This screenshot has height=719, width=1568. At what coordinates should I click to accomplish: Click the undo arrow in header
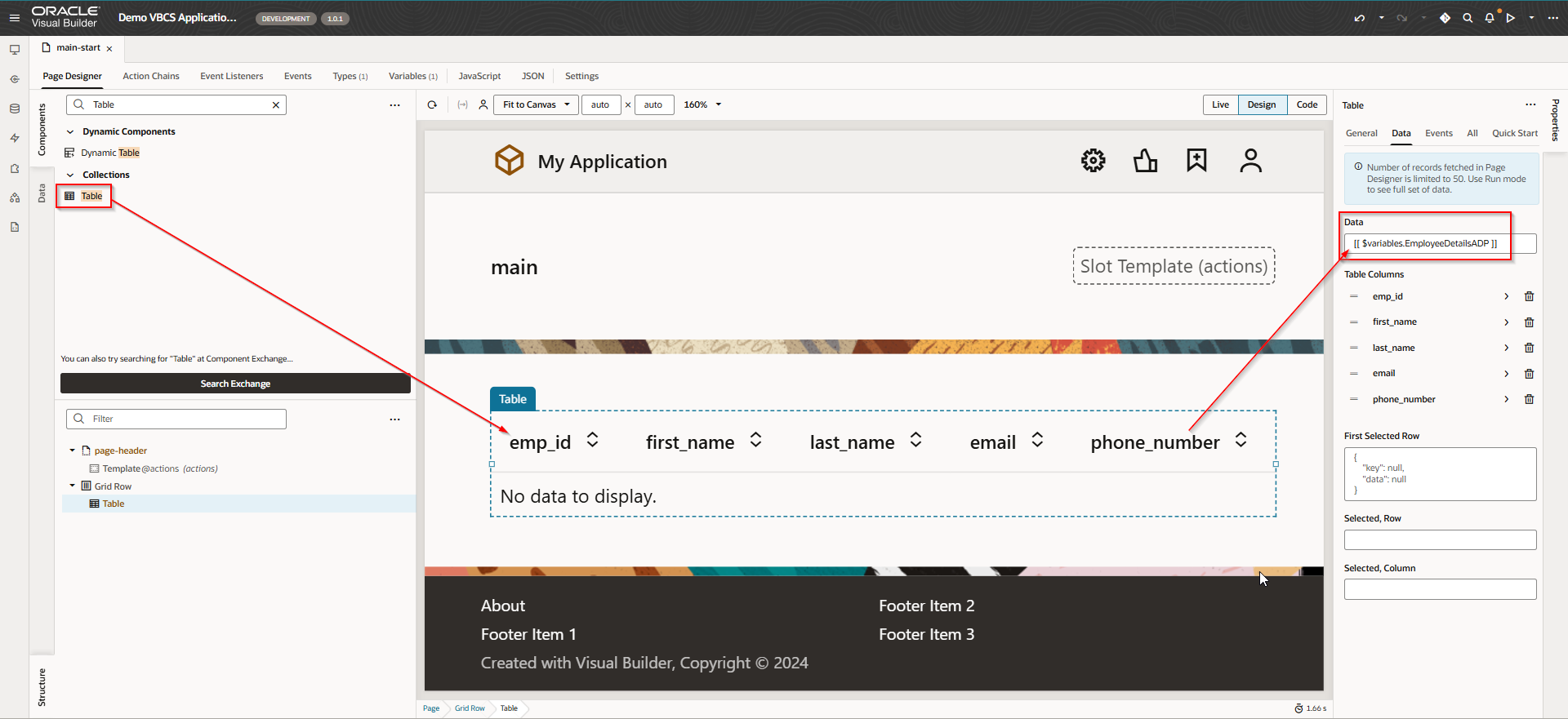click(x=1359, y=18)
